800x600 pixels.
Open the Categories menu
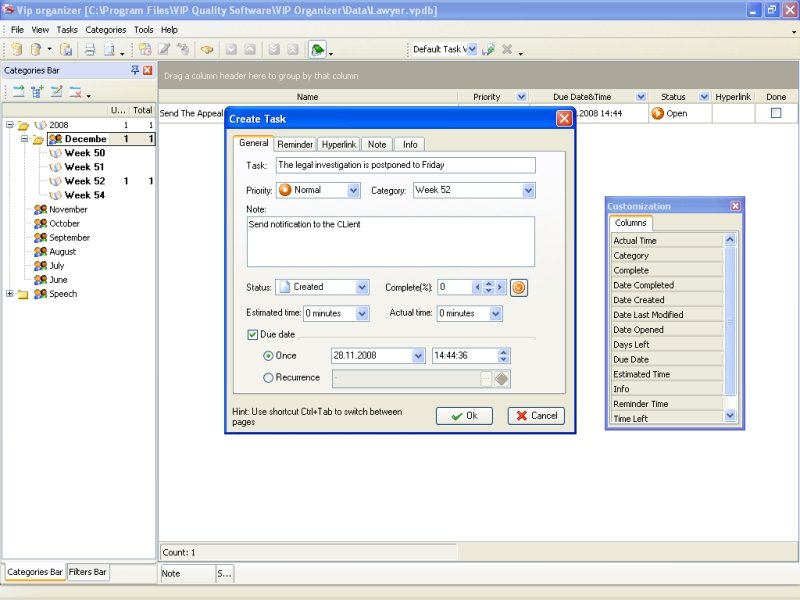coord(105,30)
